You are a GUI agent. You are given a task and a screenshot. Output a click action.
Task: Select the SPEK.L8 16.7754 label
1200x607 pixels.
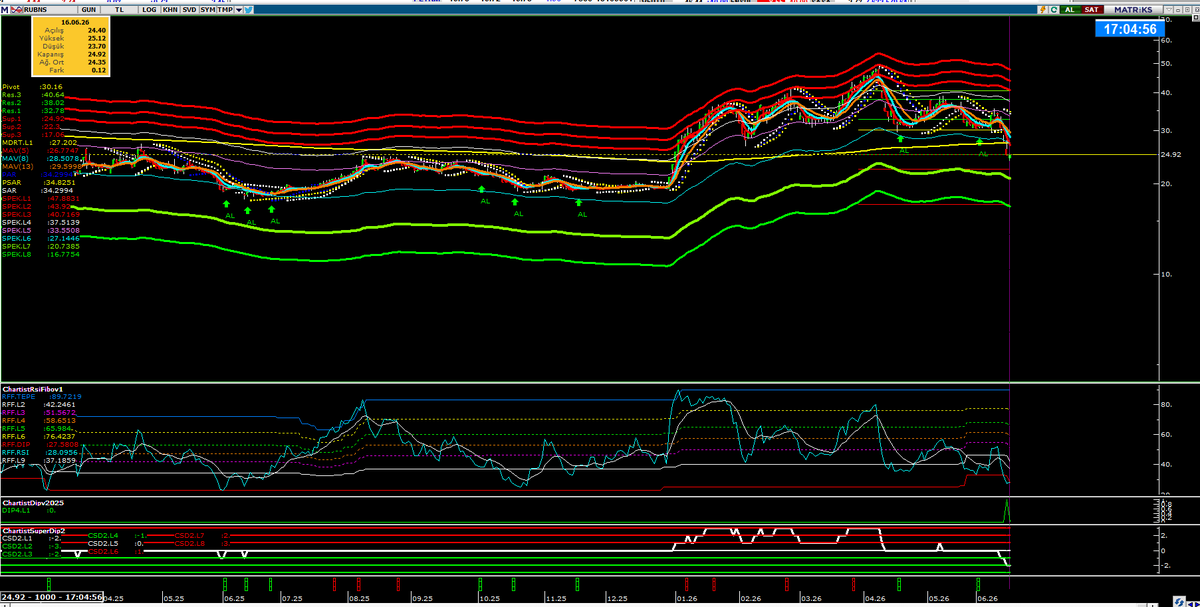(41, 255)
